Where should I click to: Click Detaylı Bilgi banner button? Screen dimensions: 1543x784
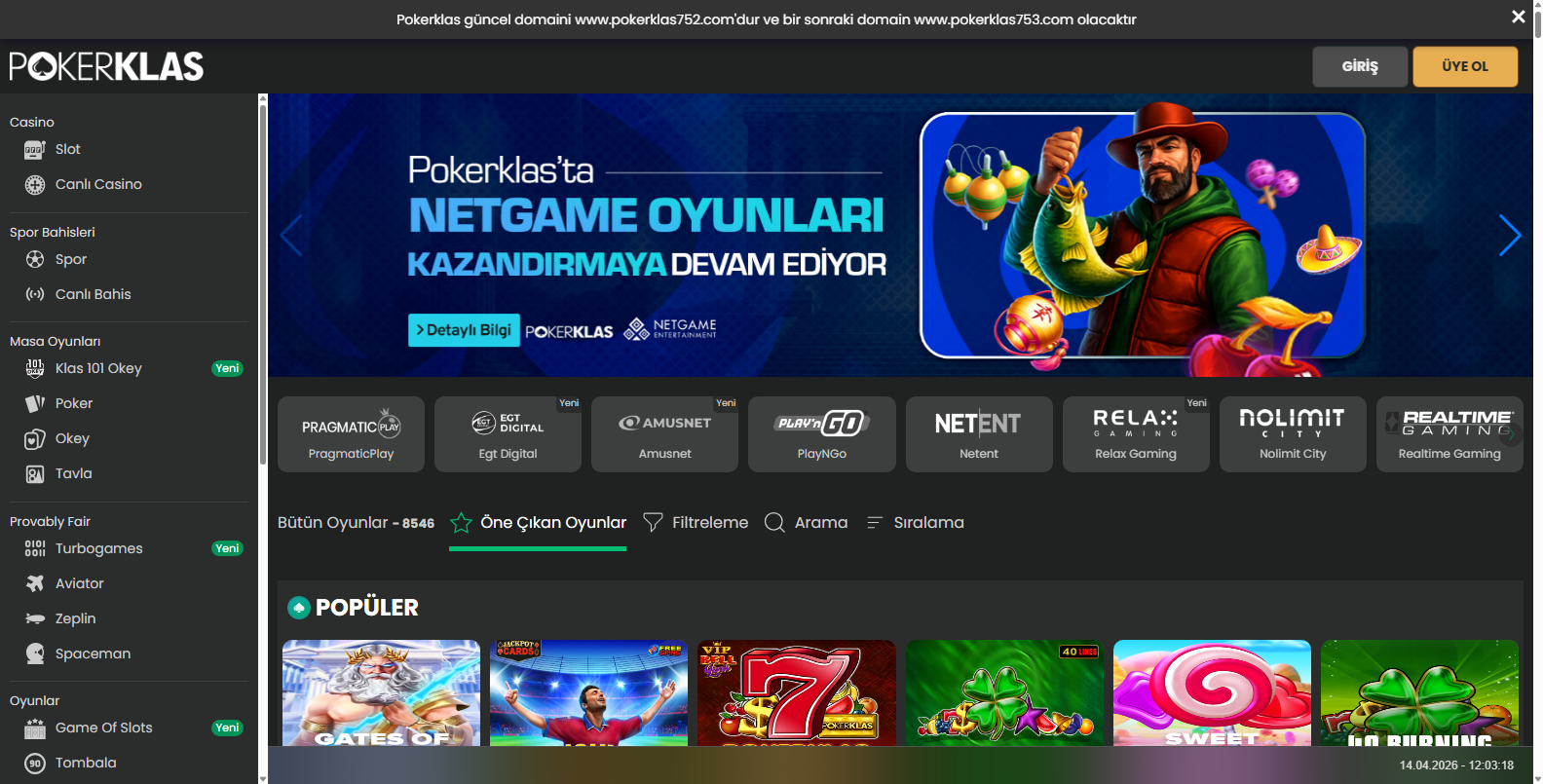coord(464,330)
